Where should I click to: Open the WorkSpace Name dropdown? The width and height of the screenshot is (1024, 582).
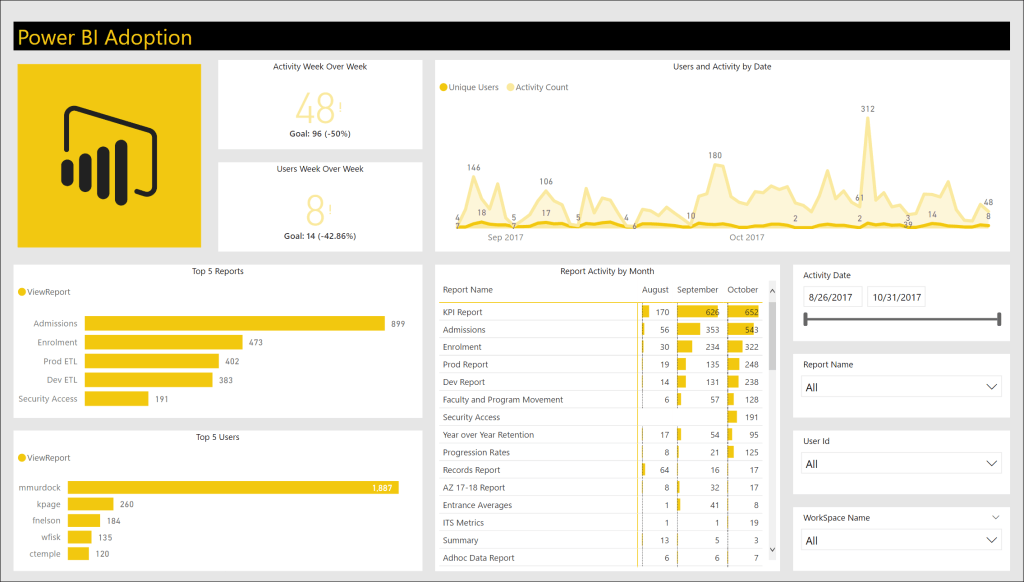[x=901, y=540]
